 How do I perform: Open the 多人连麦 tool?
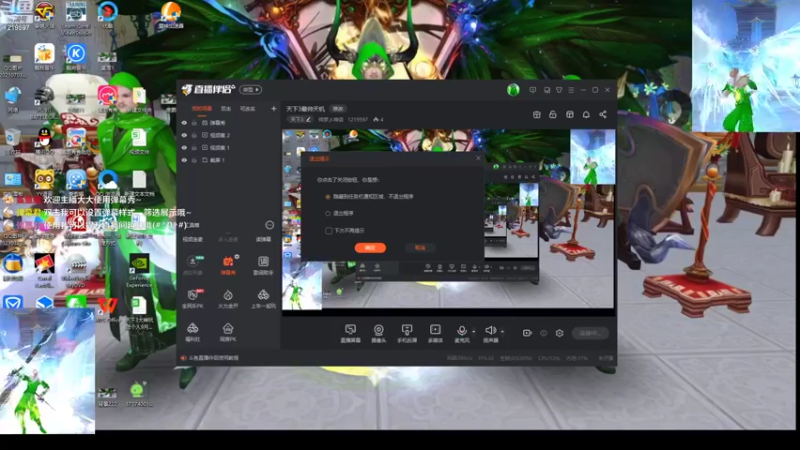pyautogui.click(x=228, y=239)
